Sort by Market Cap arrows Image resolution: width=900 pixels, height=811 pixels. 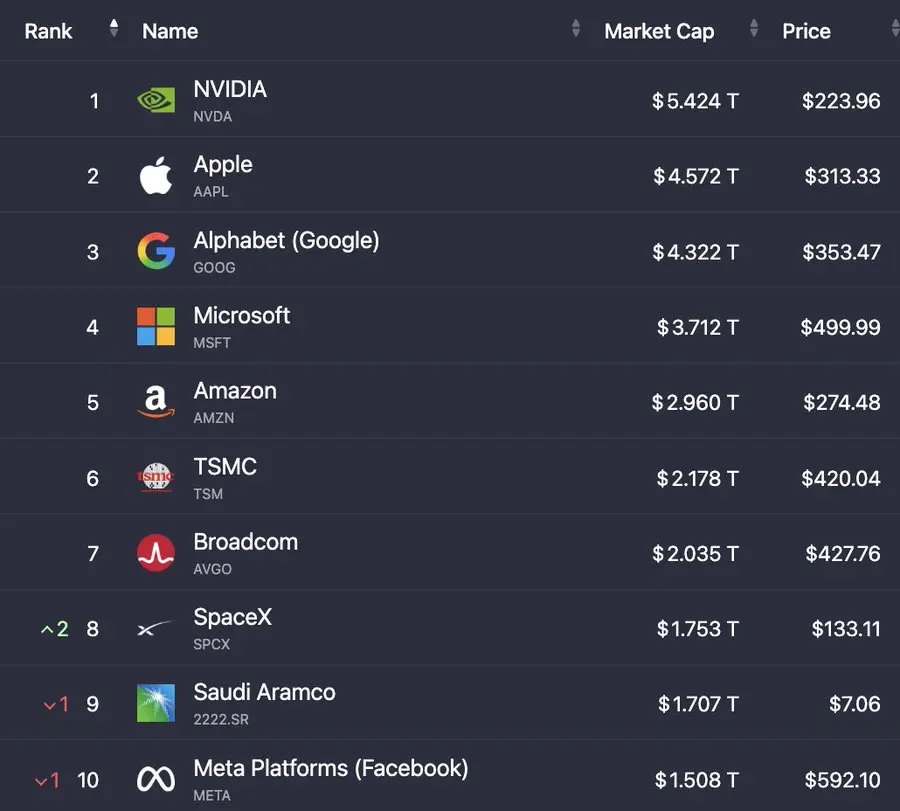click(x=754, y=28)
